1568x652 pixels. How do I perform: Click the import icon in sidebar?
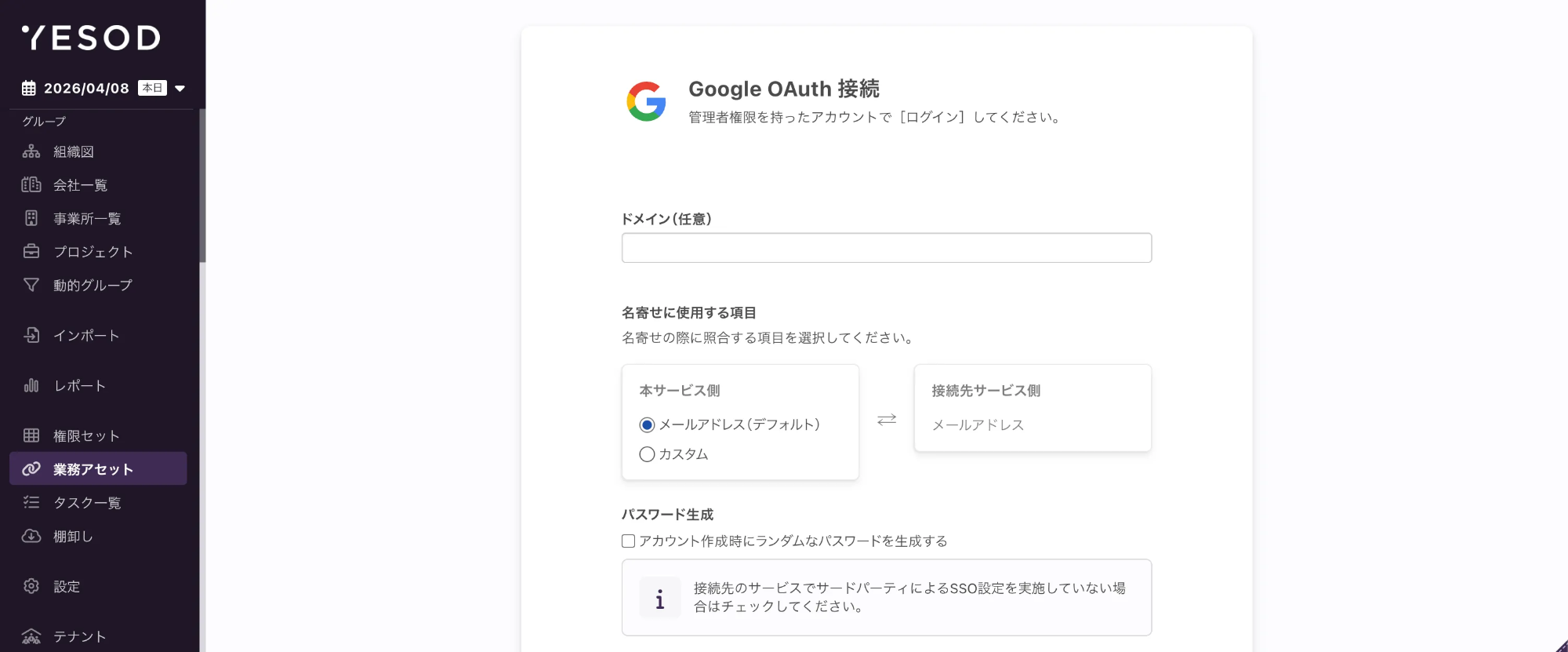pos(31,335)
